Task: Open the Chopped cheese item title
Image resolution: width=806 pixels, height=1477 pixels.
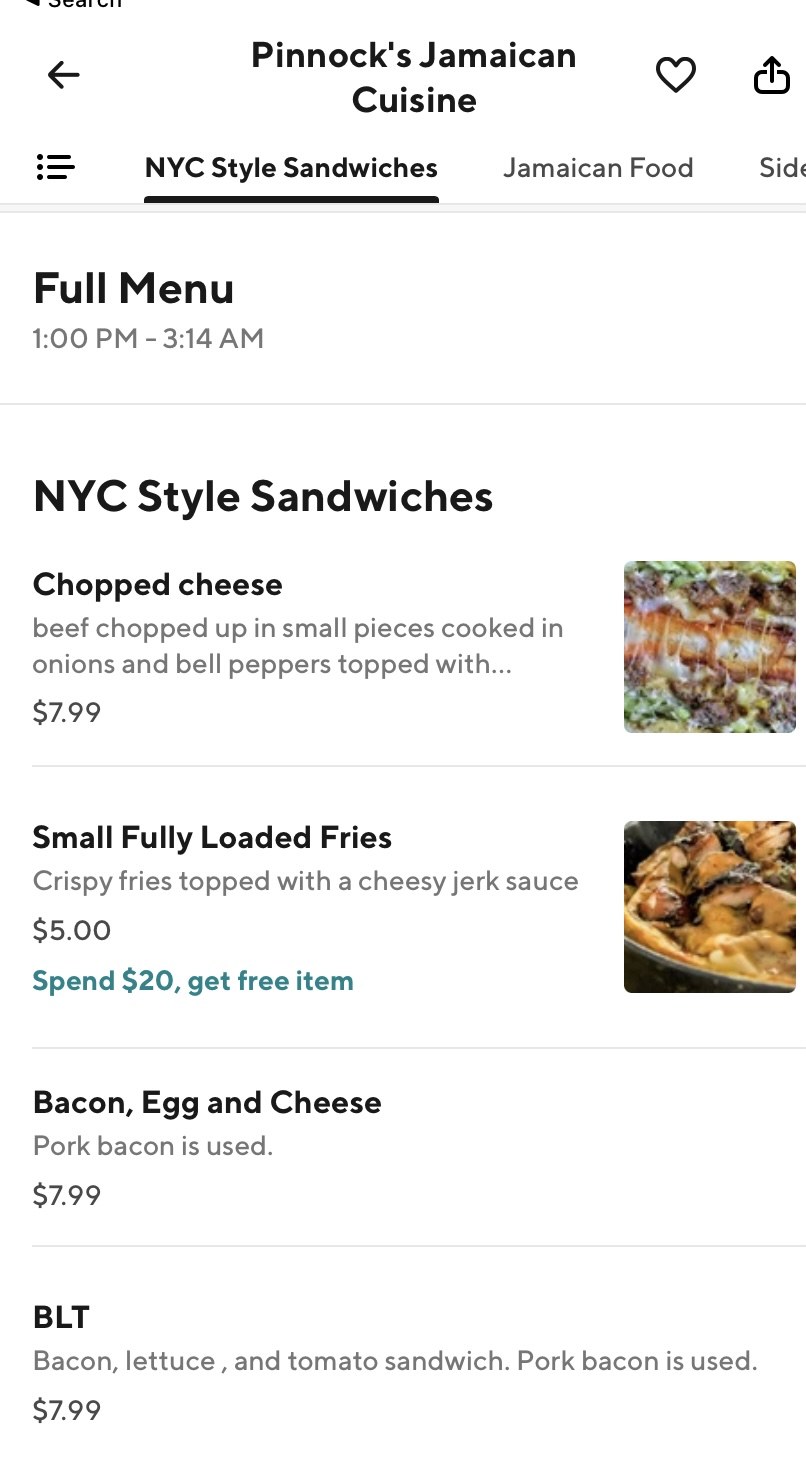Action: pyautogui.click(x=158, y=585)
